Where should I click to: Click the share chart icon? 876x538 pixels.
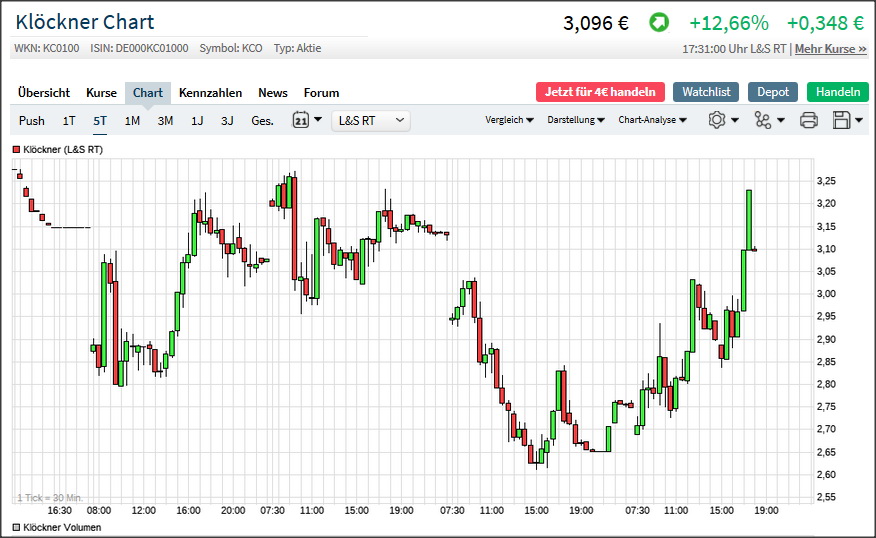tap(763, 120)
